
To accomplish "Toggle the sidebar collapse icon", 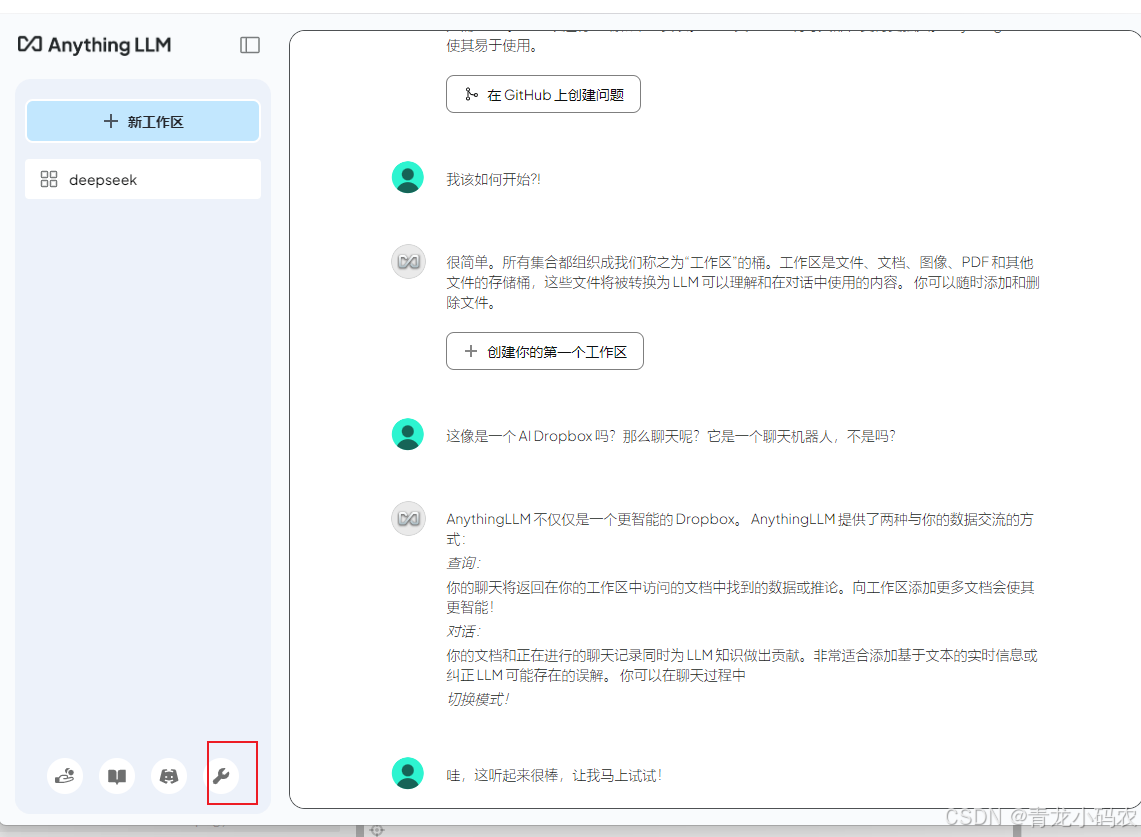I will tap(250, 45).
